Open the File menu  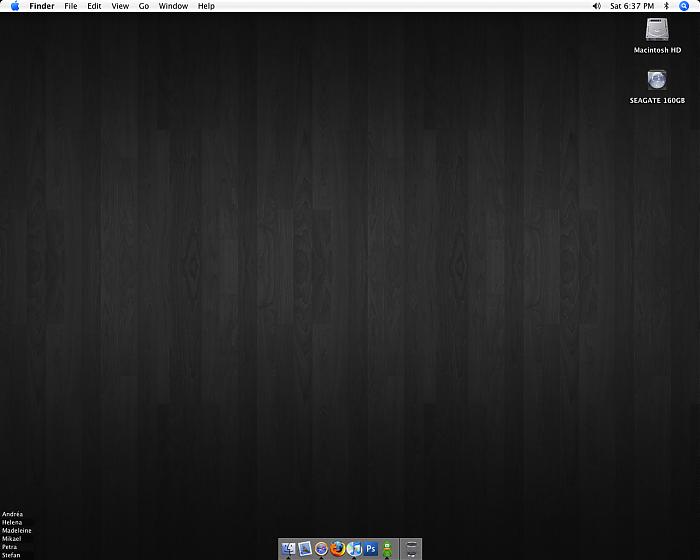pos(70,6)
